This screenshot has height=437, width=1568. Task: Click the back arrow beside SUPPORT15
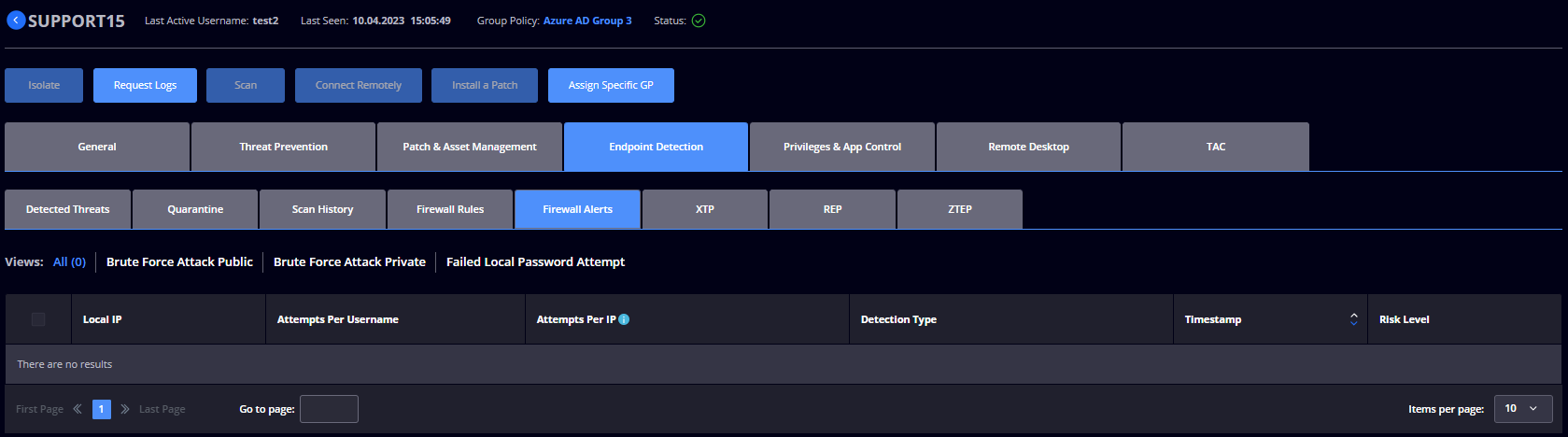tap(16, 21)
